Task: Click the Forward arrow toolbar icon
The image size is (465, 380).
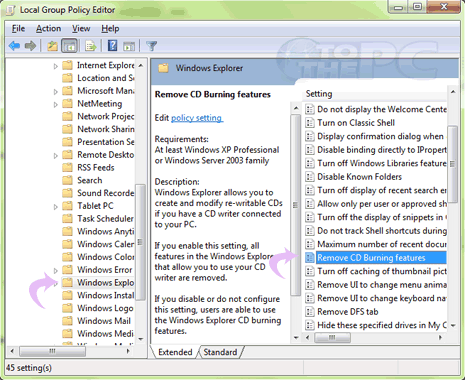Action: point(30,46)
